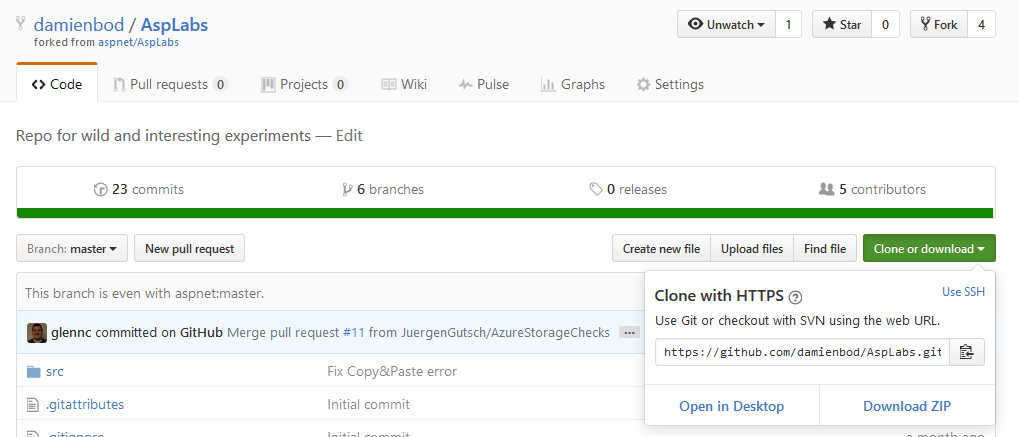
Task: Open the damienbod user profile link
Action: [78, 25]
